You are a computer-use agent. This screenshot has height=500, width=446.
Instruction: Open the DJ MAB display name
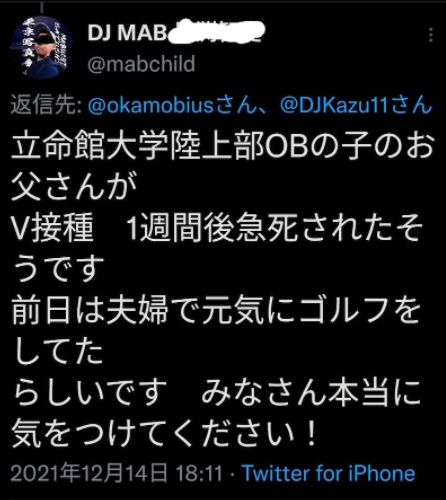coord(127,33)
